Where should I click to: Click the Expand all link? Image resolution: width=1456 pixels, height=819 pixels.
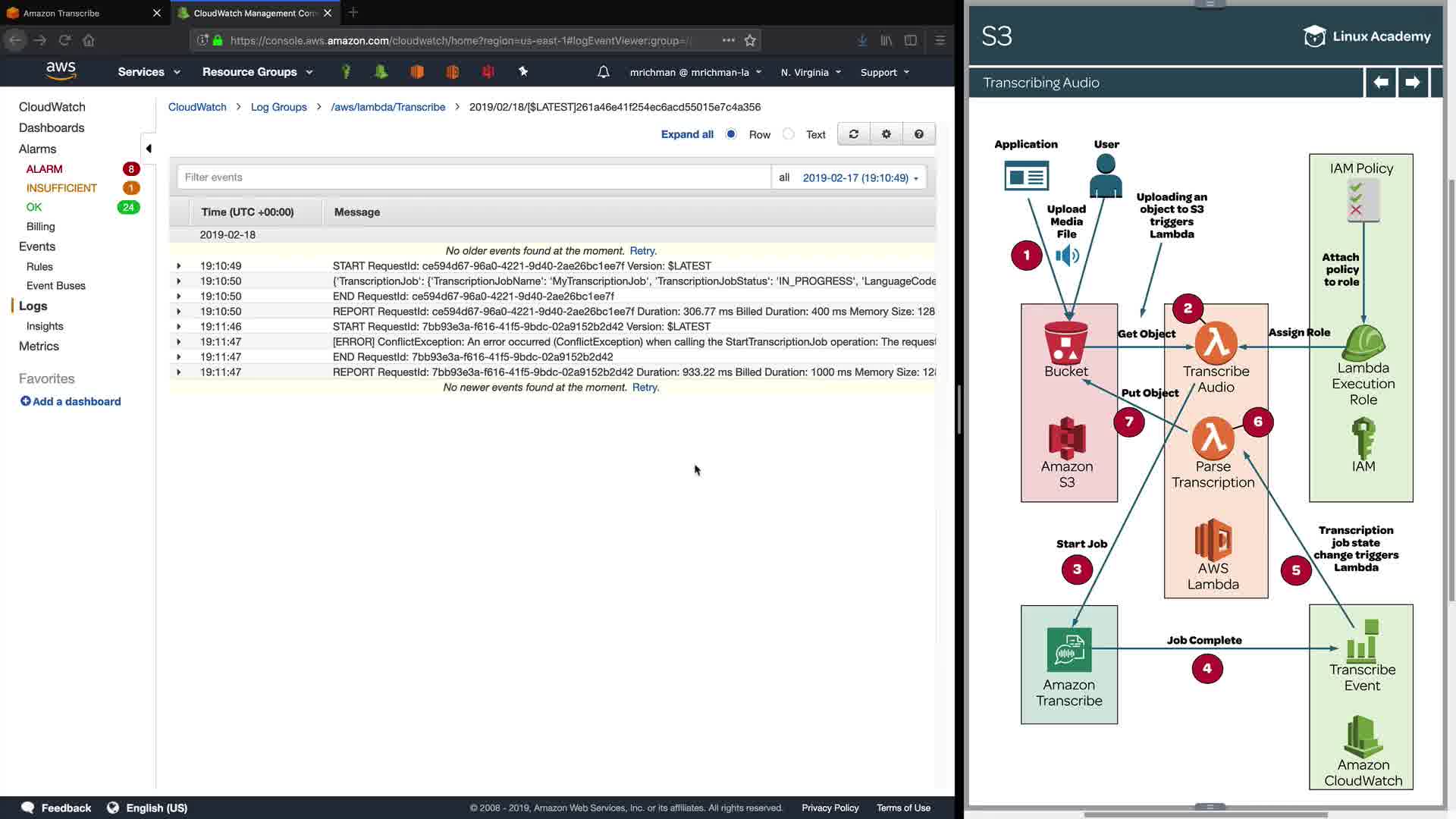click(x=687, y=134)
